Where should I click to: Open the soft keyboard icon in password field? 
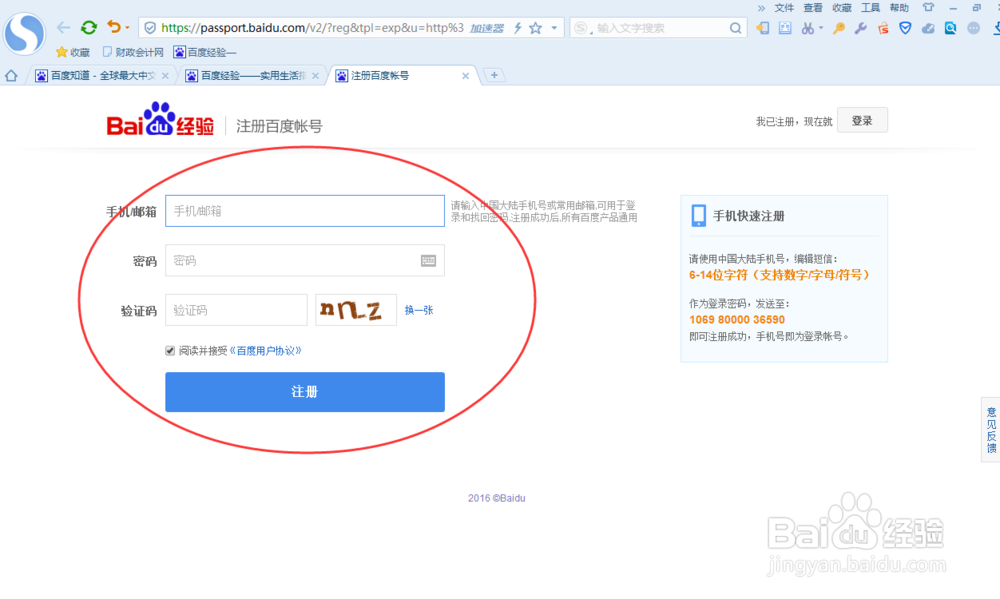[x=429, y=261]
